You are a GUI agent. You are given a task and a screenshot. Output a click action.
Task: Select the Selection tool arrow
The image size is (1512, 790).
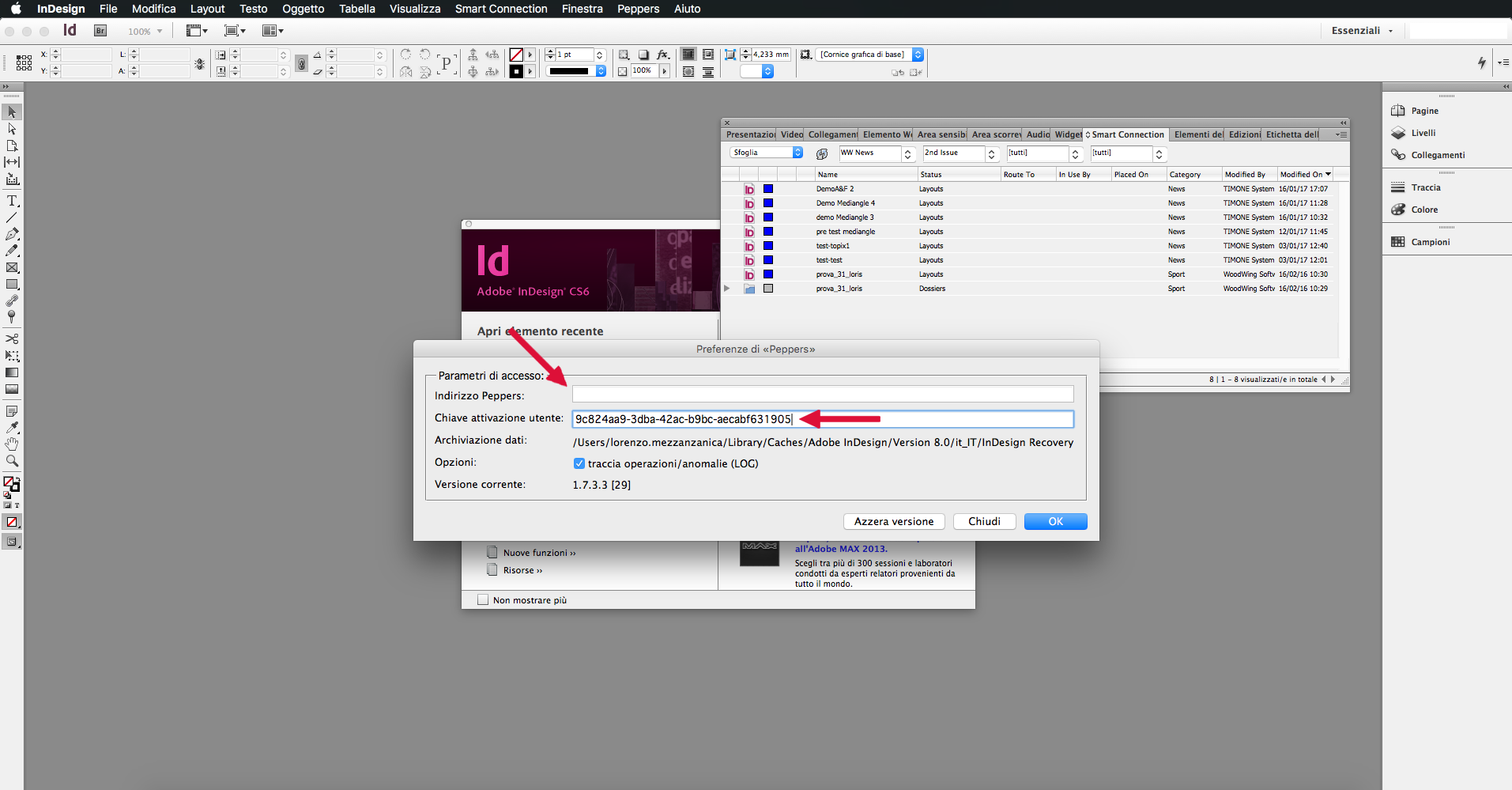(12, 112)
